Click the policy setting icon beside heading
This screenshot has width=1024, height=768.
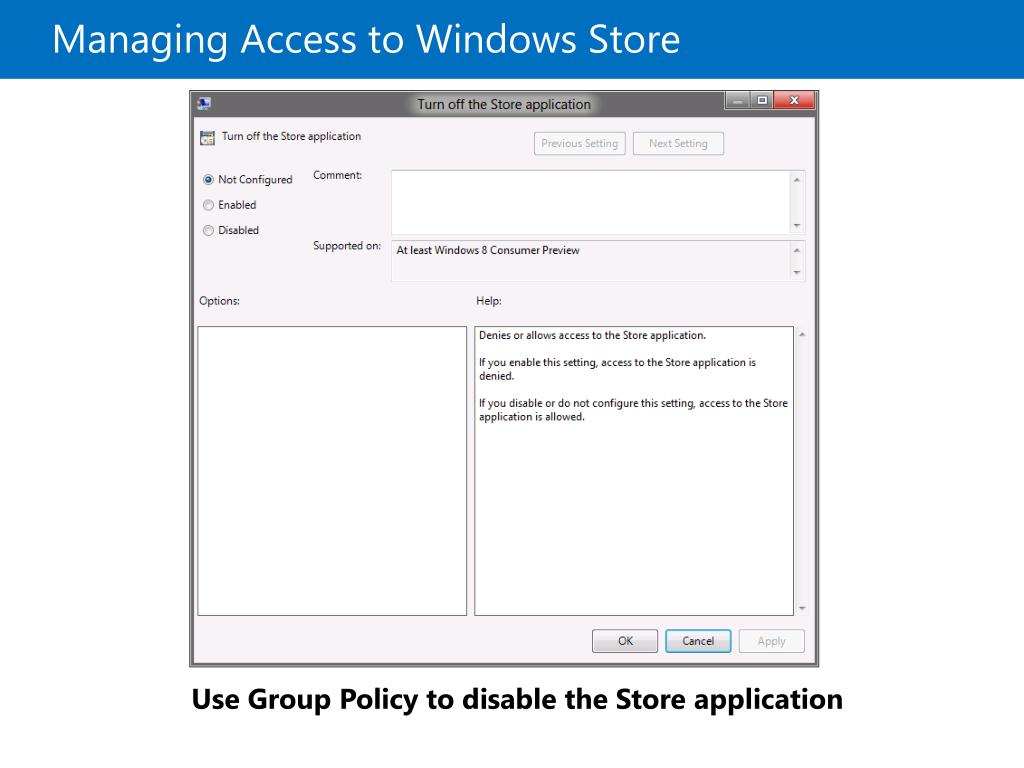(x=207, y=137)
